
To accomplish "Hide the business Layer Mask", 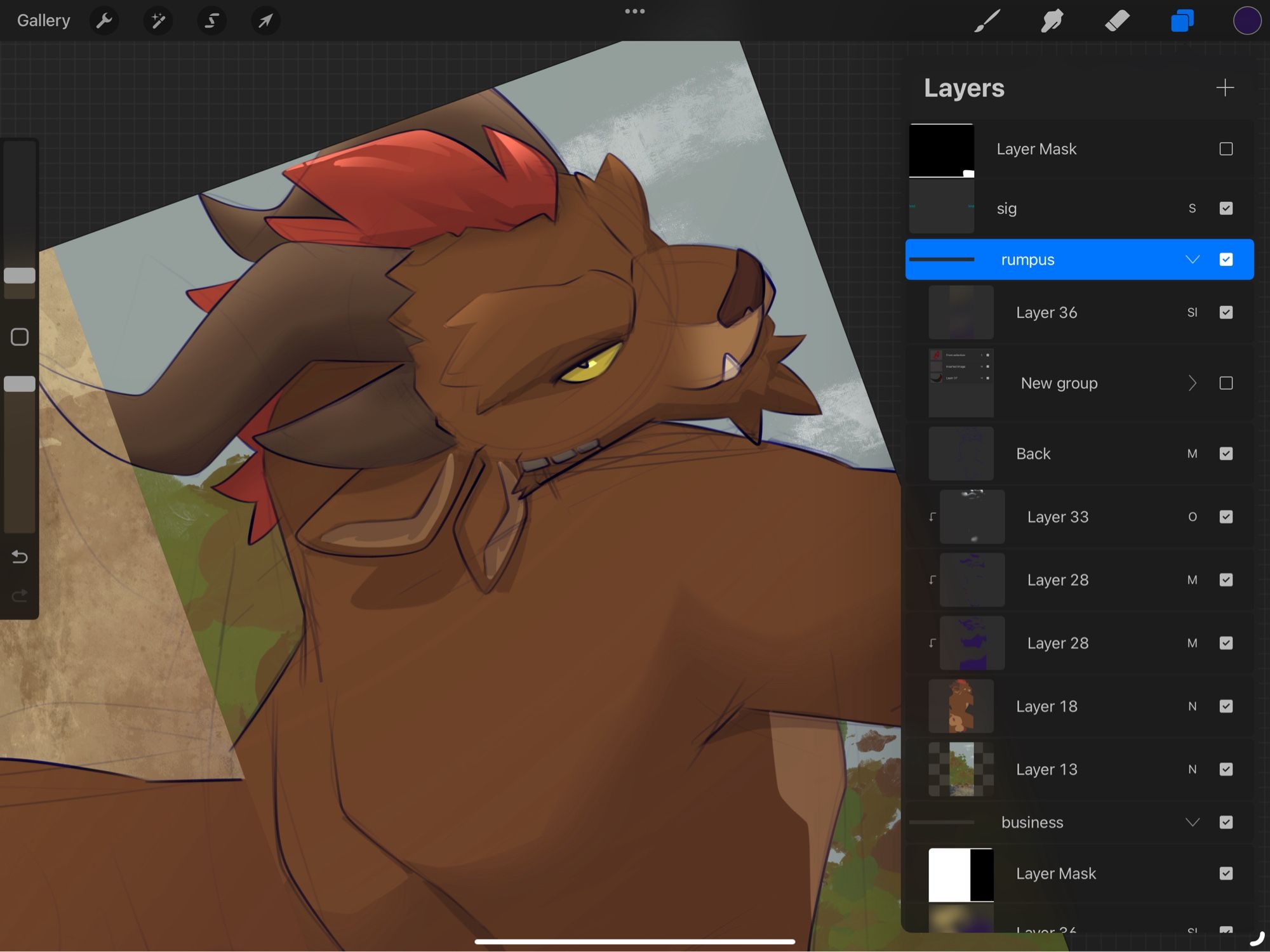I will (x=1226, y=874).
